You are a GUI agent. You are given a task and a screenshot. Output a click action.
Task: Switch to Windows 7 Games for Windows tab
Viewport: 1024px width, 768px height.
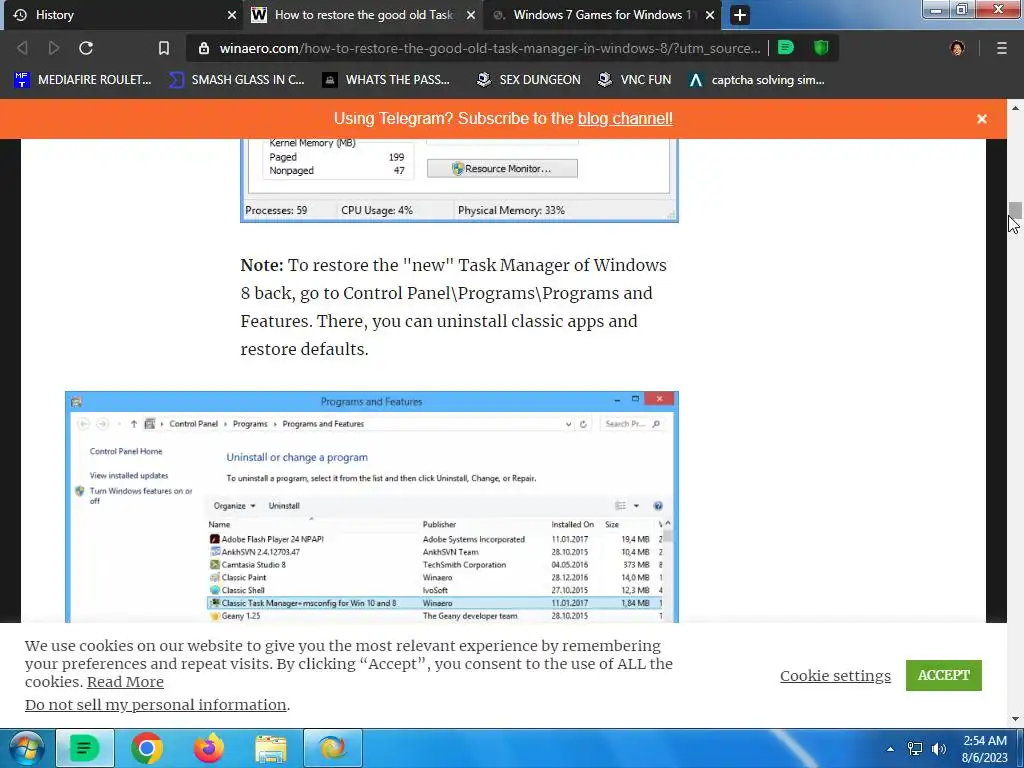[x=601, y=15]
